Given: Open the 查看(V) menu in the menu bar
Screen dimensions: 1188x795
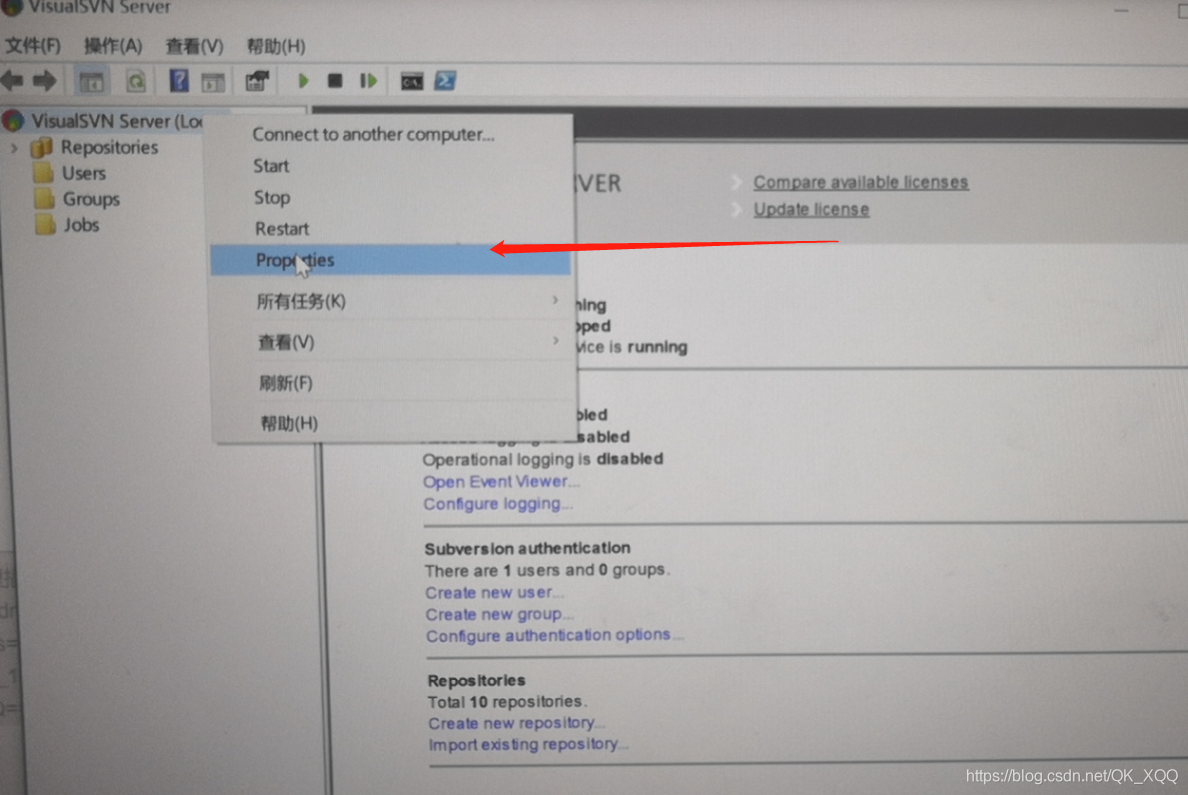Looking at the screenshot, I should (195, 46).
